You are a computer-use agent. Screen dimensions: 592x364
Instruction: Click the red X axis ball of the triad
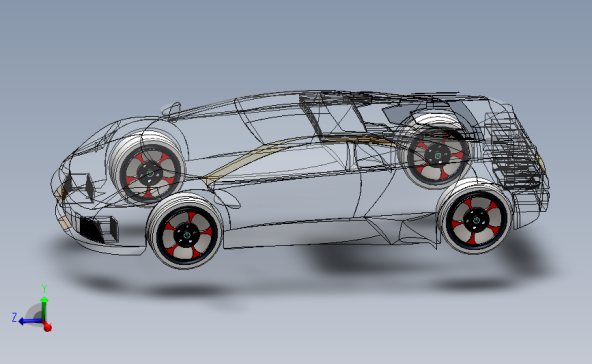coord(48,327)
